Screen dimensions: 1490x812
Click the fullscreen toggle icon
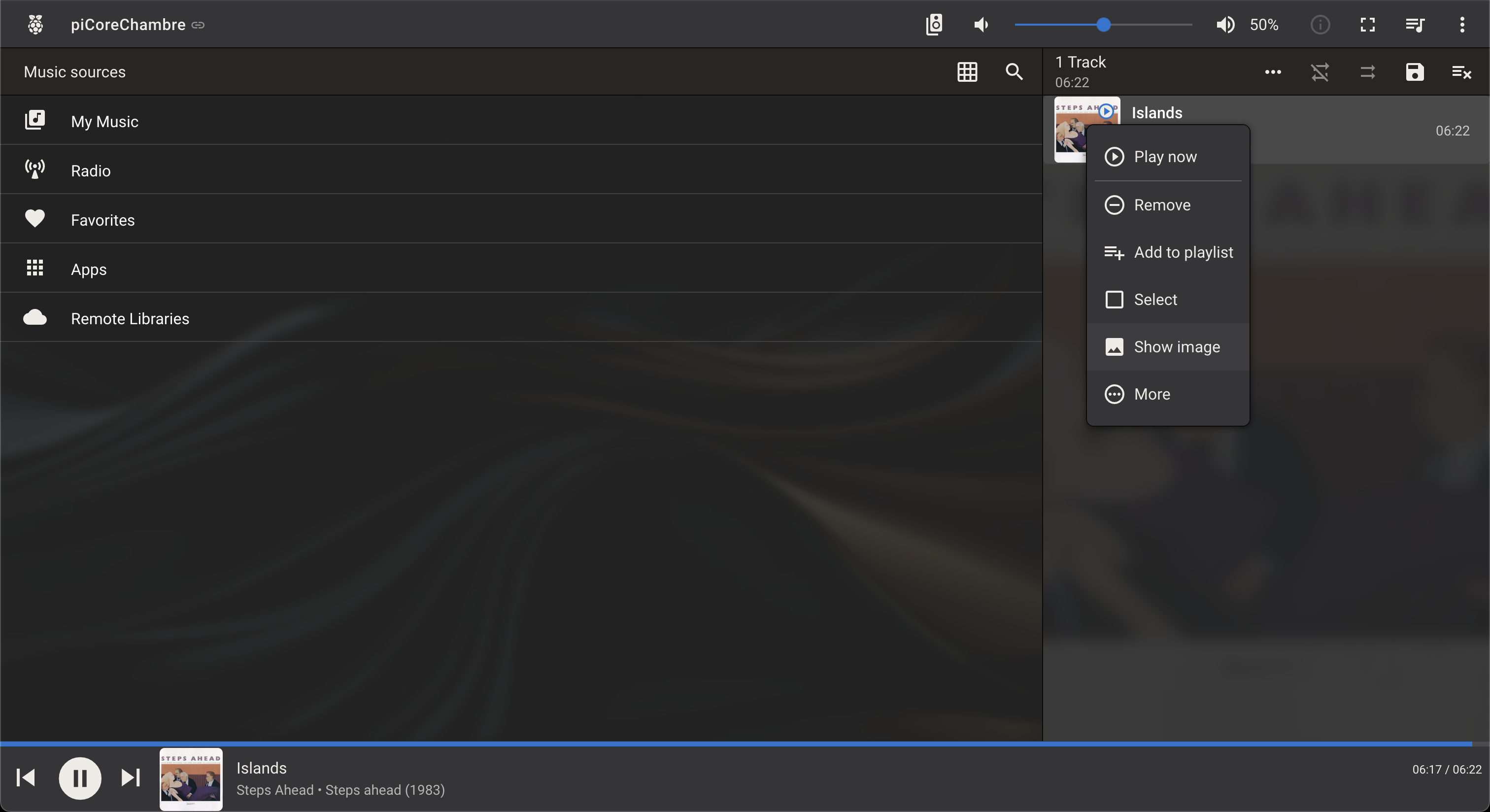(x=1367, y=24)
